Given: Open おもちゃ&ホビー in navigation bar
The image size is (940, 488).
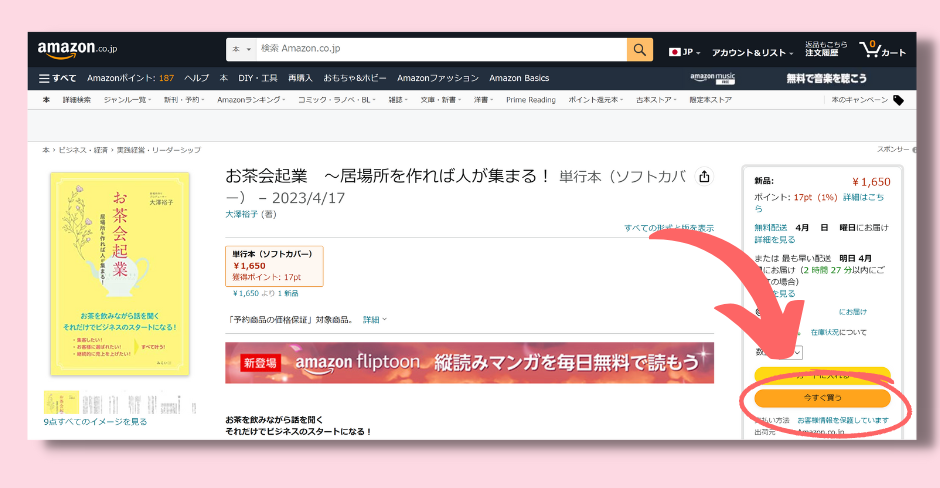Looking at the screenshot, I should click(355, 78).
